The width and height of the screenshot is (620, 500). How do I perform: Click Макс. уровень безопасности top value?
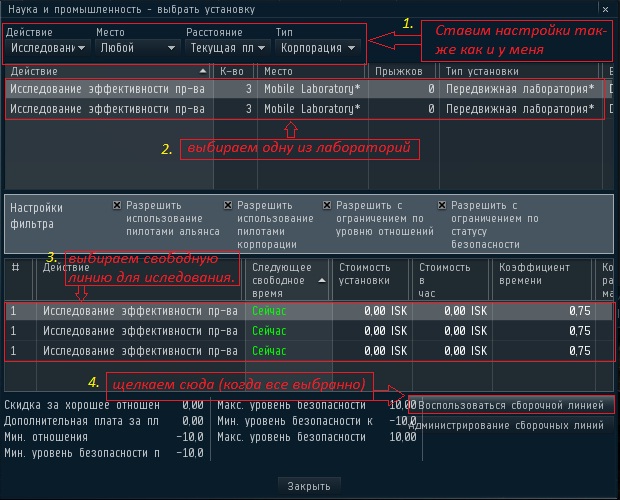(403, 405)
